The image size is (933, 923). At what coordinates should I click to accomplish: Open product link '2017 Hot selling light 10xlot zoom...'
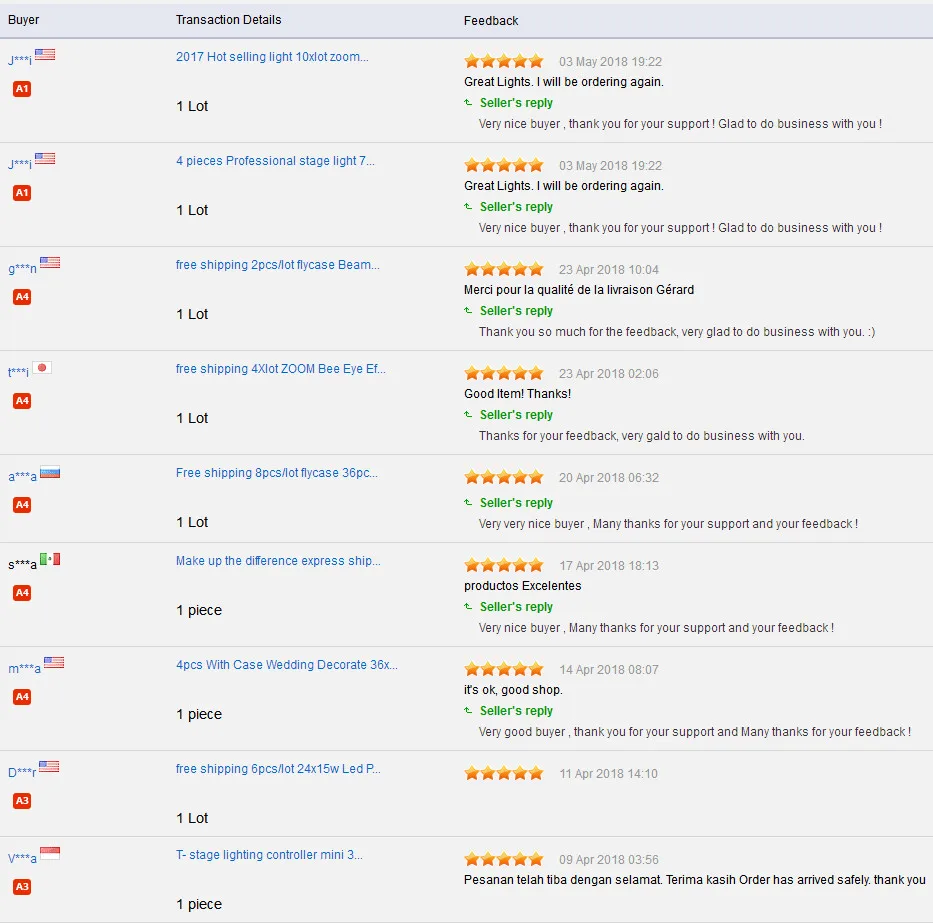(272, 57)
